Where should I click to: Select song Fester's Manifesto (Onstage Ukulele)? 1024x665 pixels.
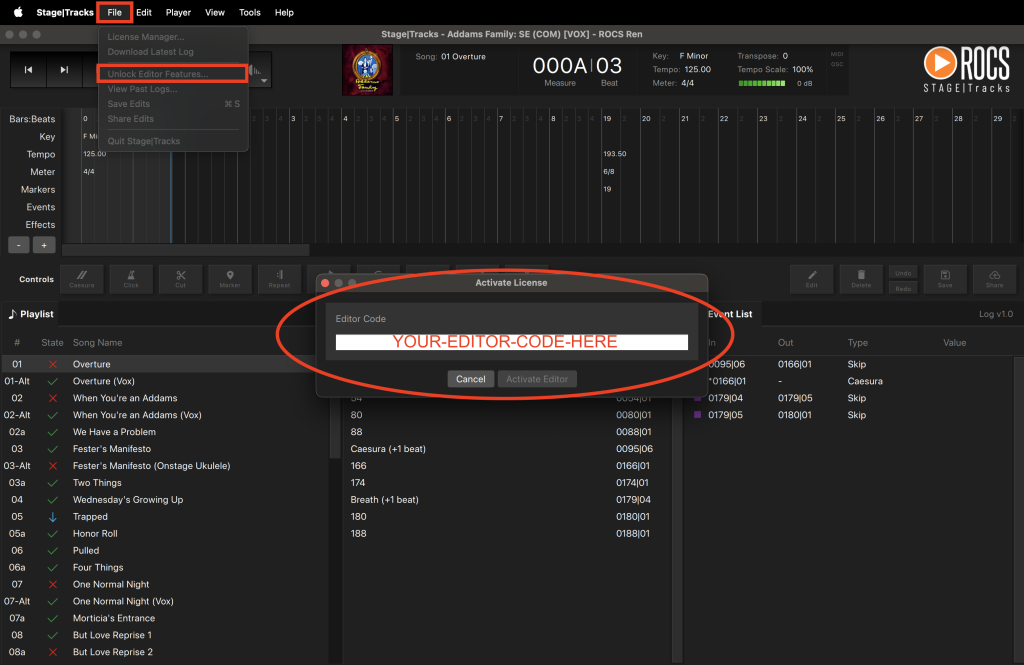pos(167,466)
